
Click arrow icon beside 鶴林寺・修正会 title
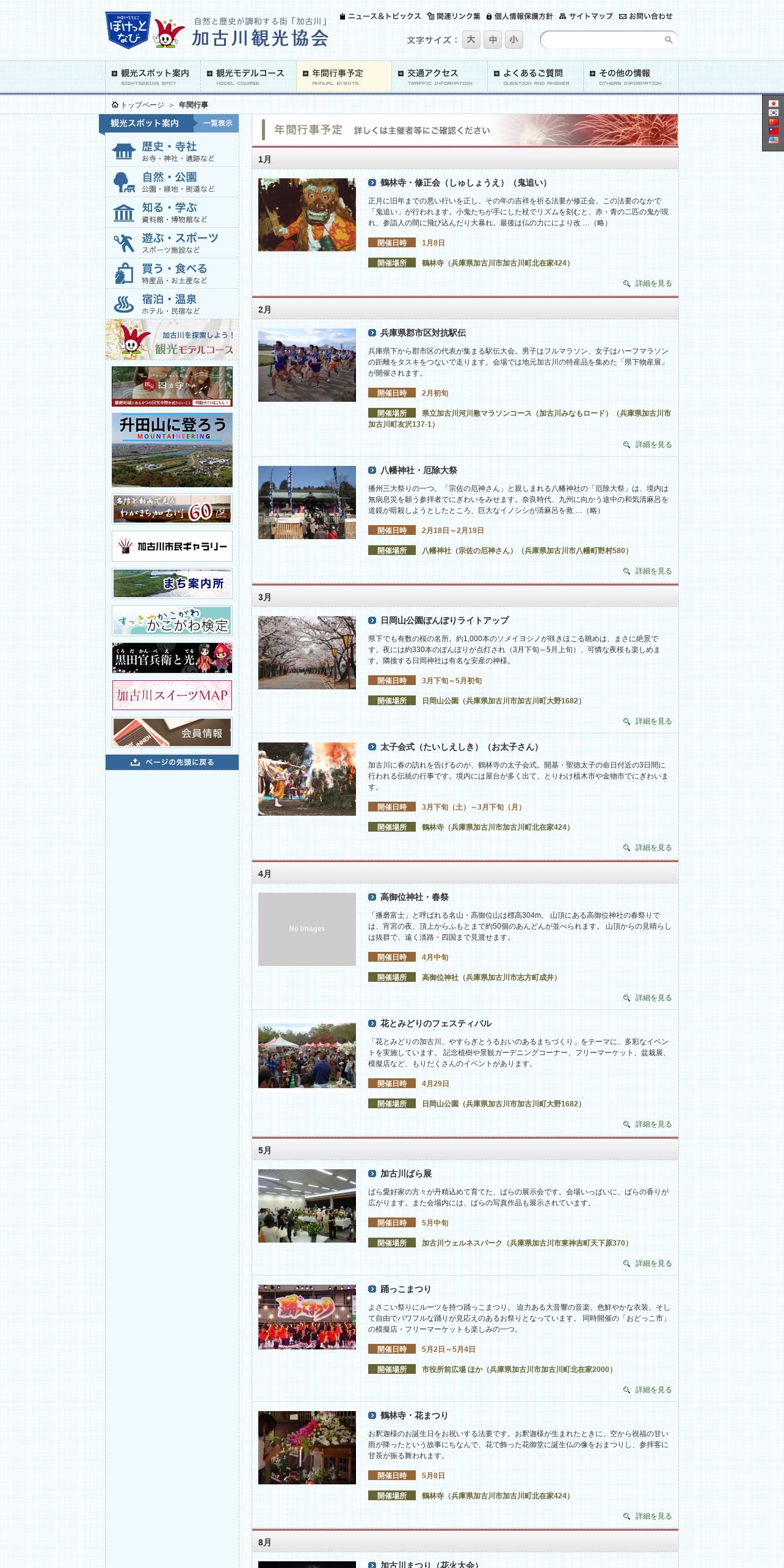coord(372,183)
